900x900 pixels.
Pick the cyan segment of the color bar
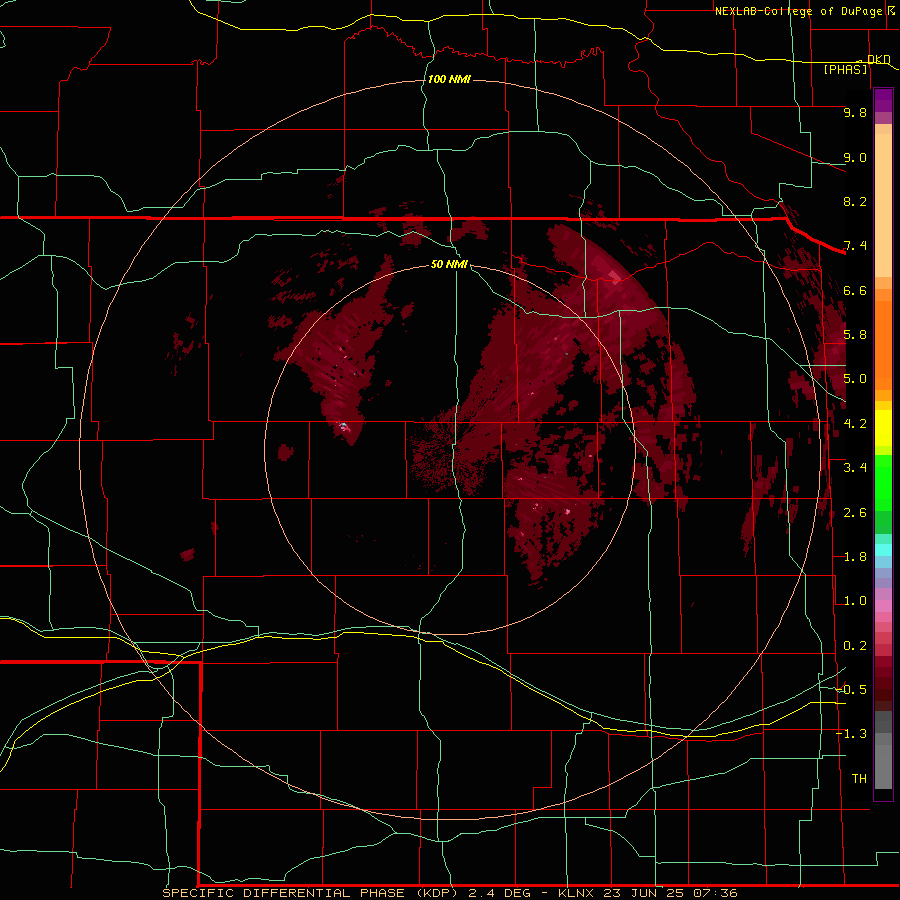883,550
